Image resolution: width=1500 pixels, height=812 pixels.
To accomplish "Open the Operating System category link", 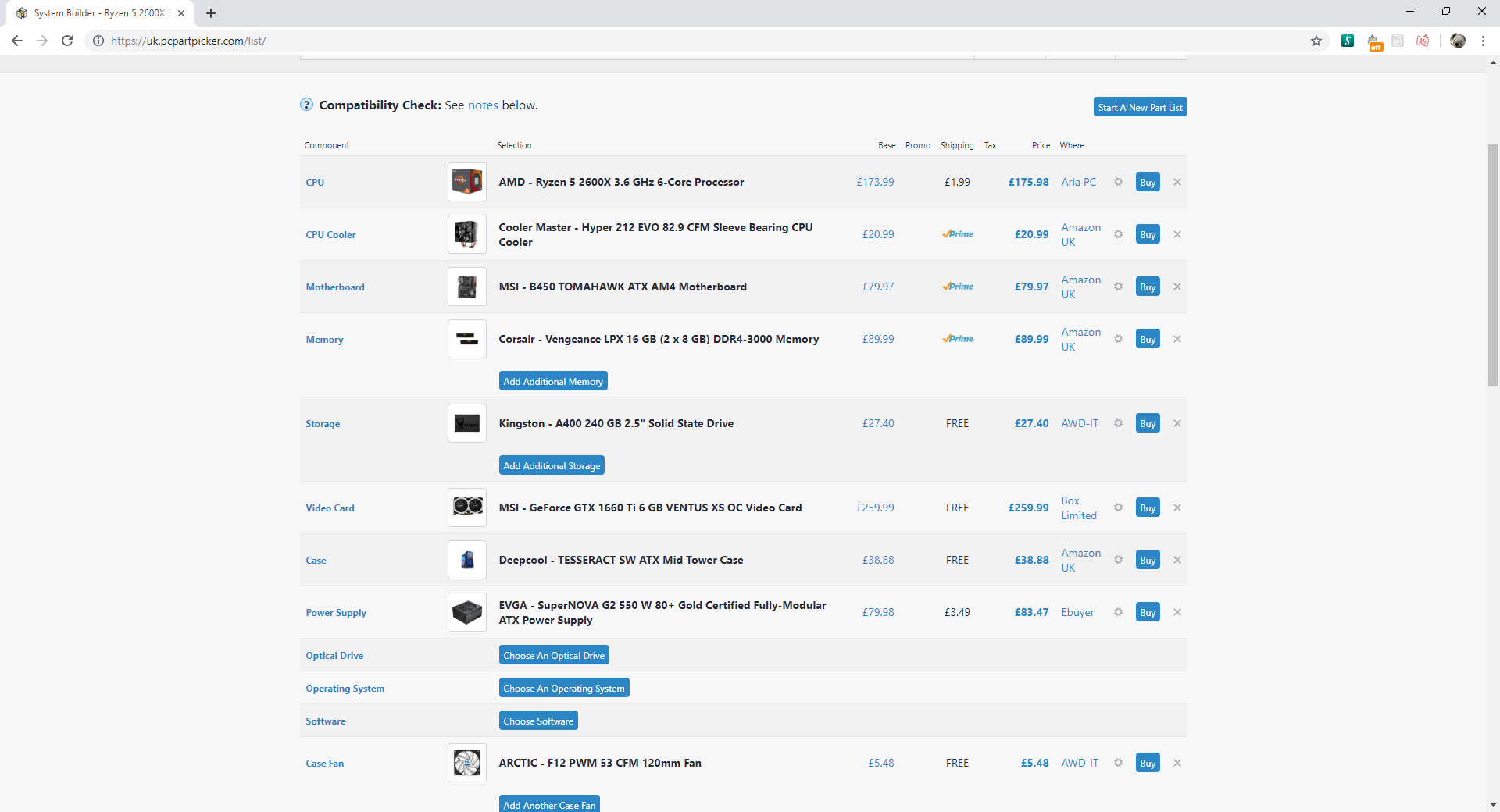I will coord(345,688).
